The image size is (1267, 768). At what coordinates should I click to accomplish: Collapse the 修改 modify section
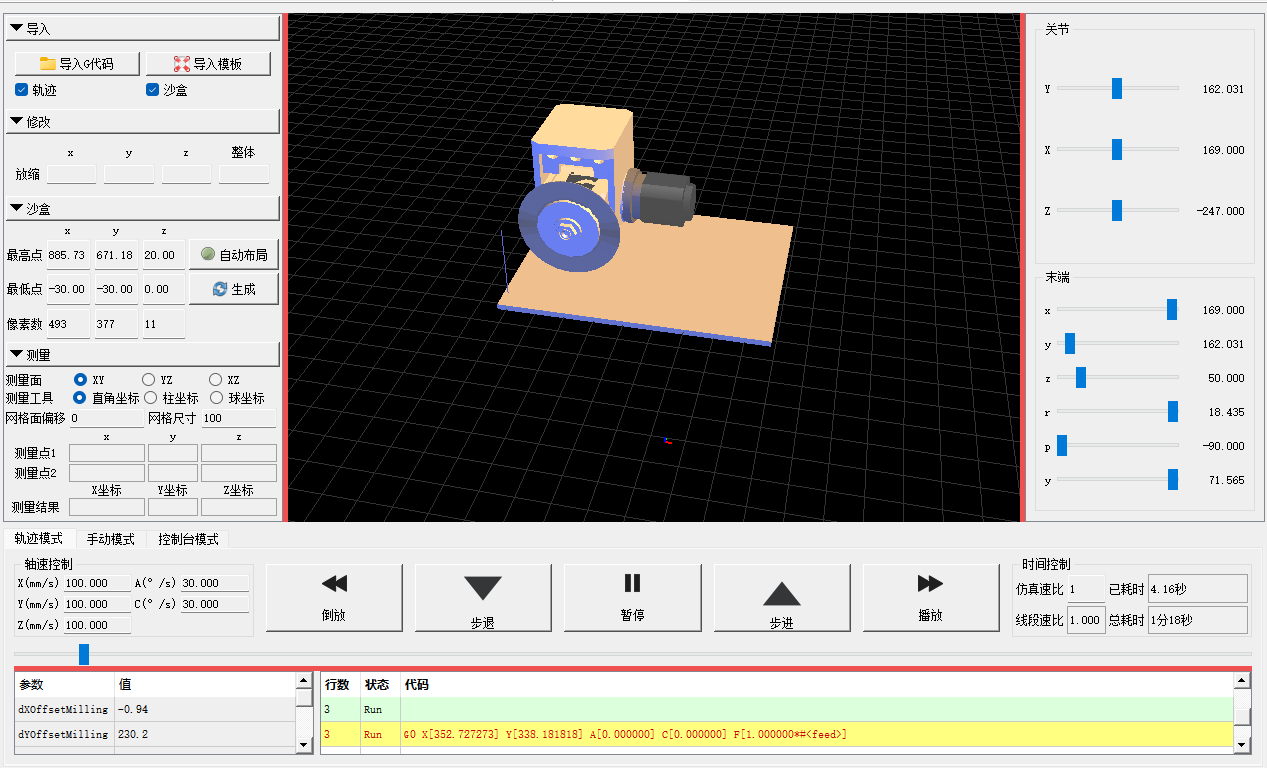point(142,122)
